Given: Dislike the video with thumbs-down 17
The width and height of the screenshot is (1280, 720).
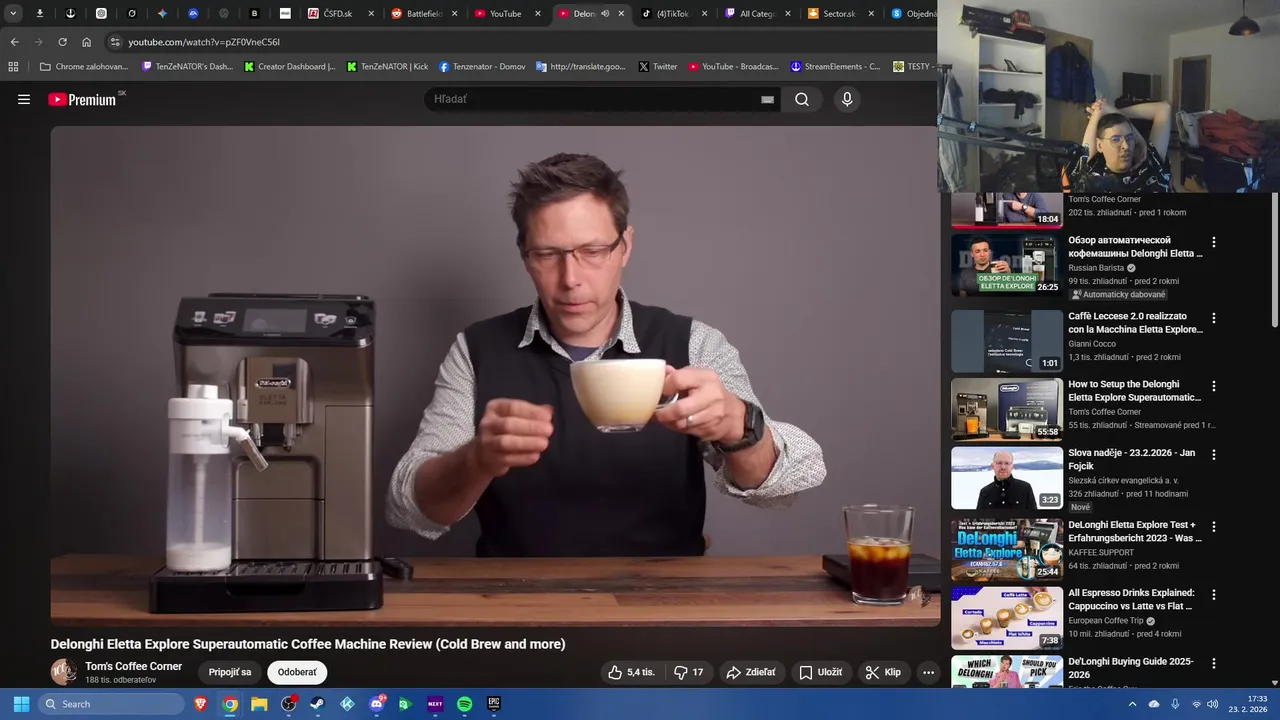Looking at the screenshot, I should coord(688,672).
